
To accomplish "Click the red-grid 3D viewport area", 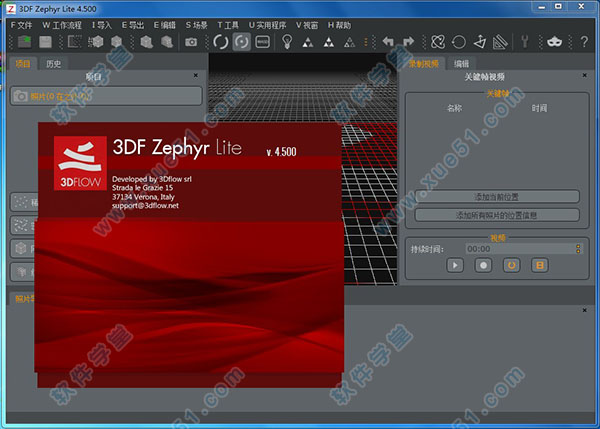I will tap(369, 203).
